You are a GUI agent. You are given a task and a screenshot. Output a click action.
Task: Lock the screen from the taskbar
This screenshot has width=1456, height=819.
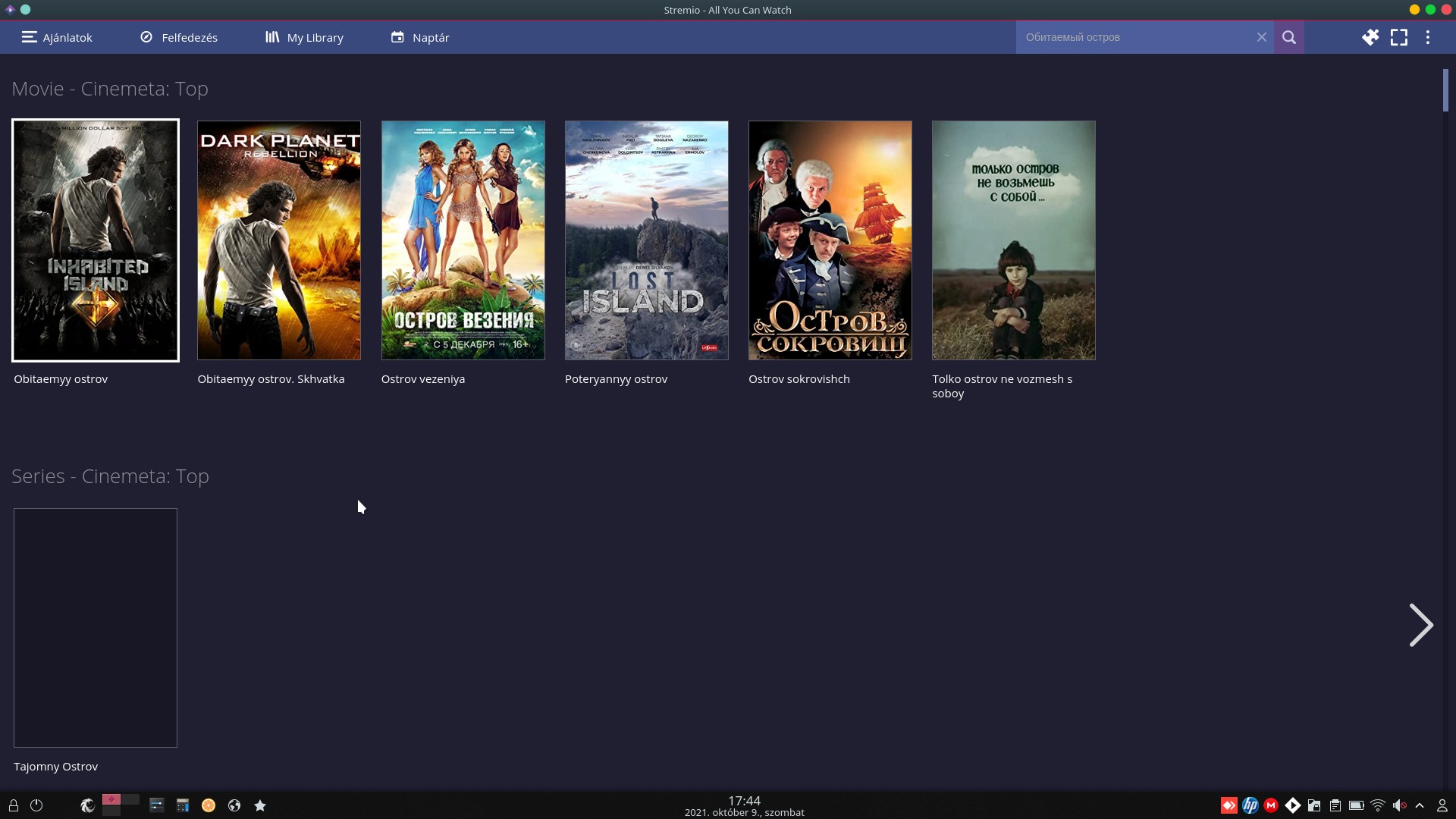click(14, 805)
